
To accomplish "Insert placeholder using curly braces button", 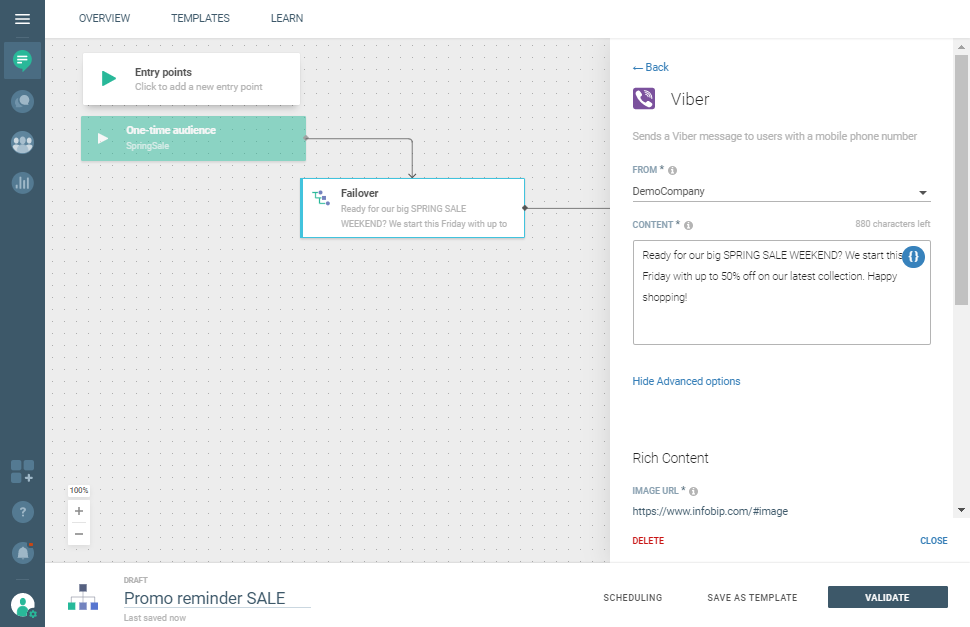I will tap(914, 256).
